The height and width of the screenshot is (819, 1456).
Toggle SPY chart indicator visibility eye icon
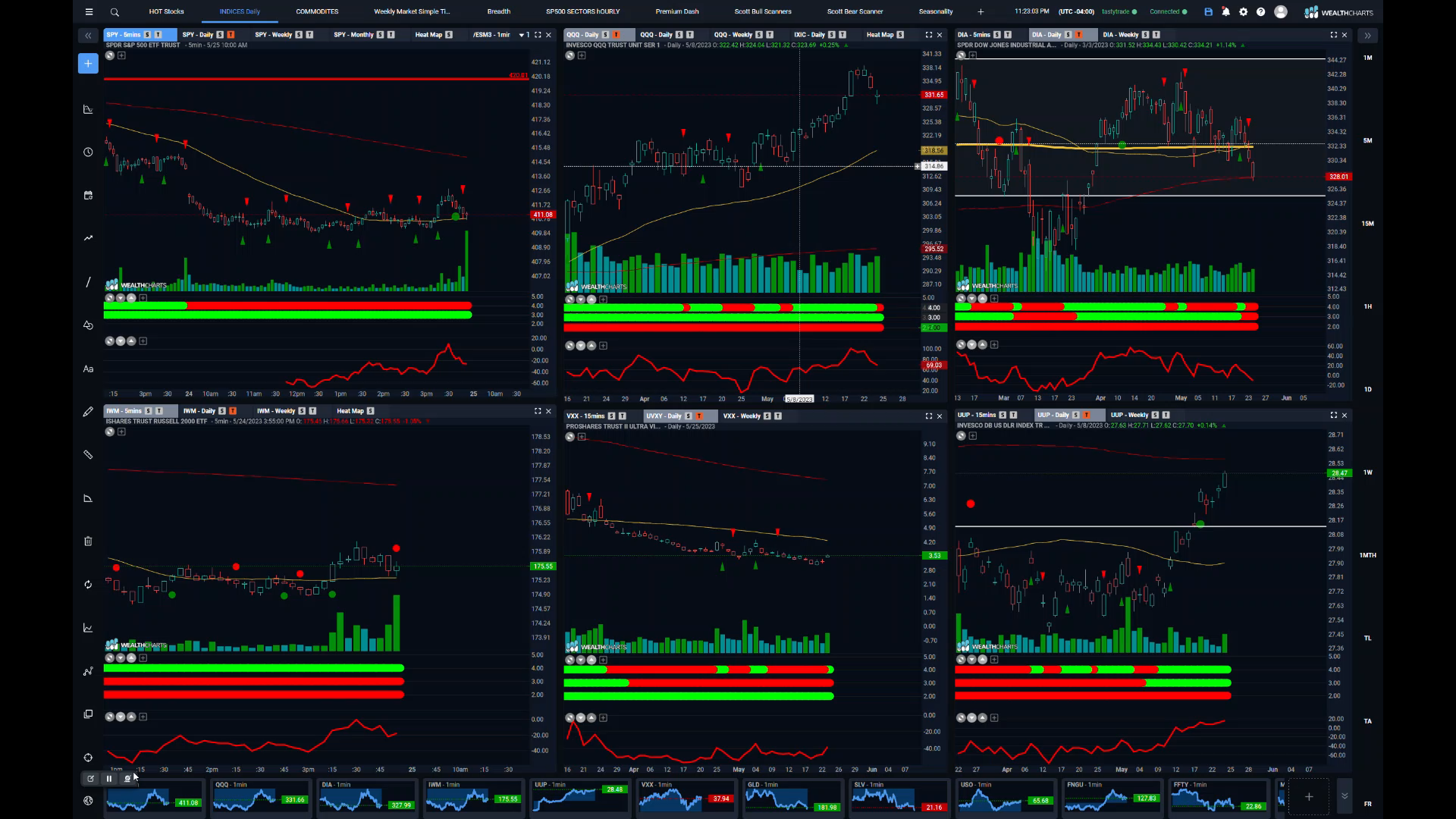click(x=109, y=55)
